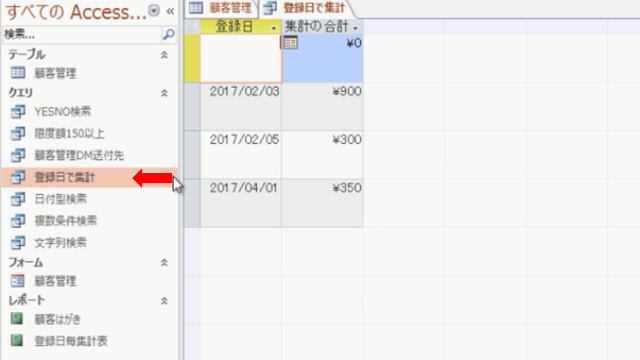
Task: Collapse the テーブル group
Action: pyautogui.click(x=164, y=54)
